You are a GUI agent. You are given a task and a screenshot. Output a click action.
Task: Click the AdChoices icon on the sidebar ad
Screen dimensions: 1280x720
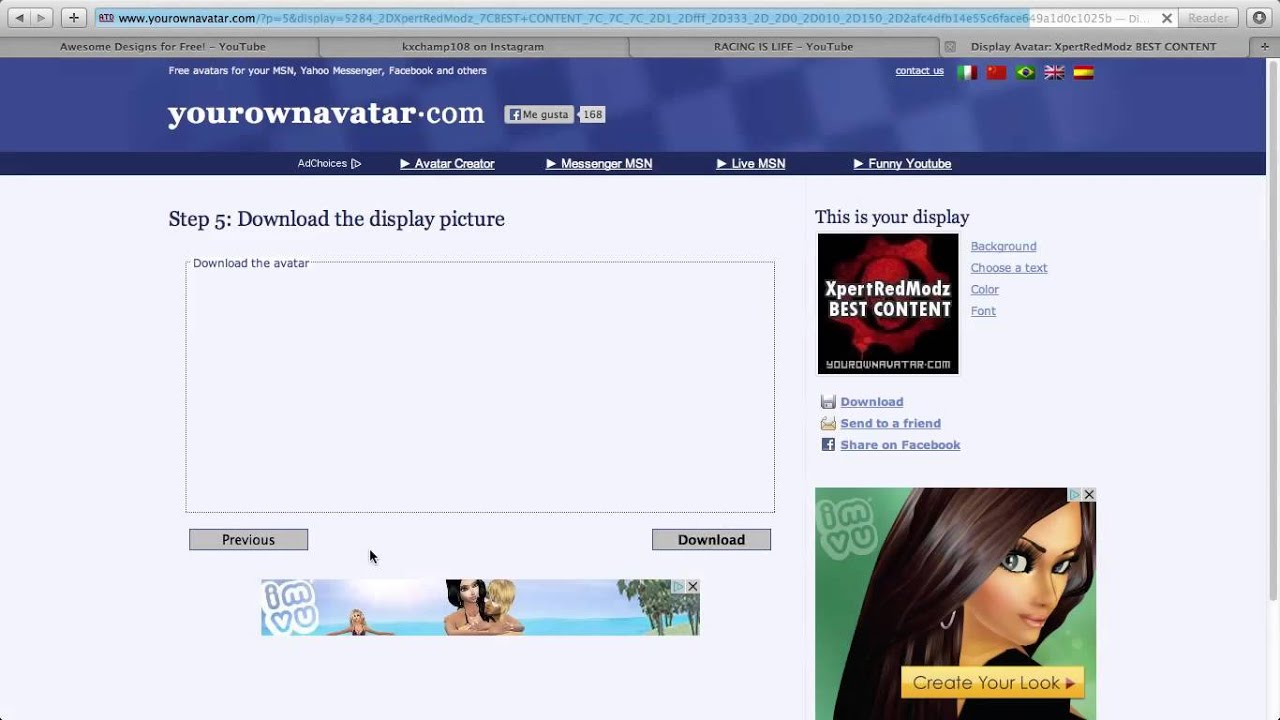1075,495
